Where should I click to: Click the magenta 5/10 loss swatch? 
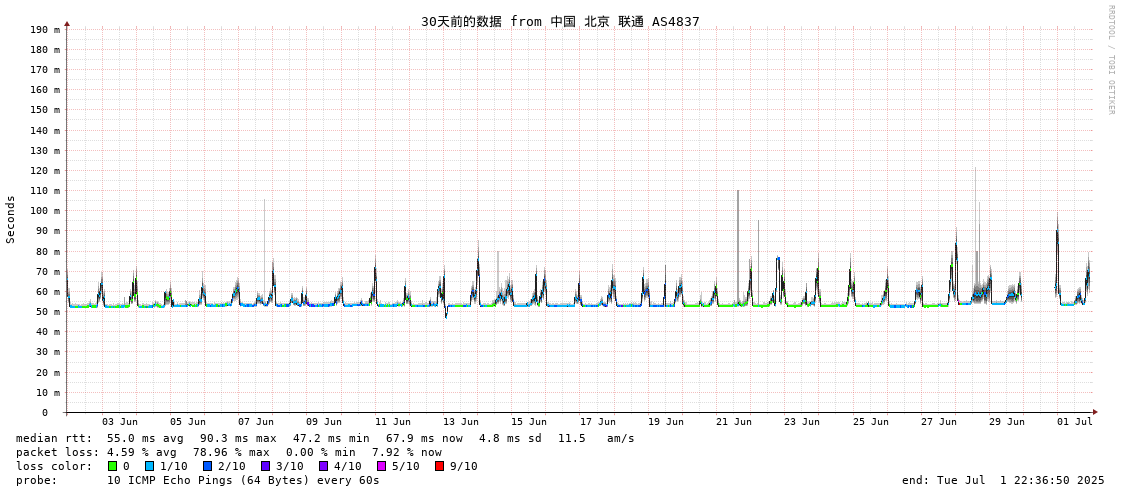[x=382, y=466]
